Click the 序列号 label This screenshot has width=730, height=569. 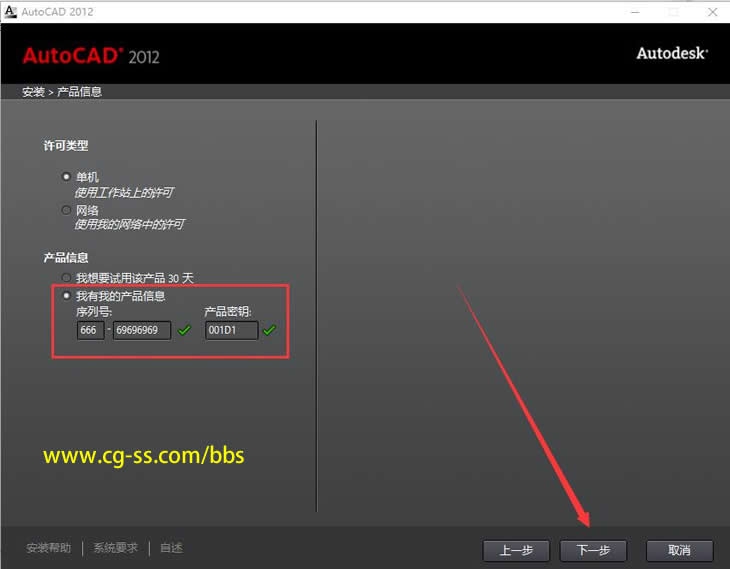pos(94,312)
